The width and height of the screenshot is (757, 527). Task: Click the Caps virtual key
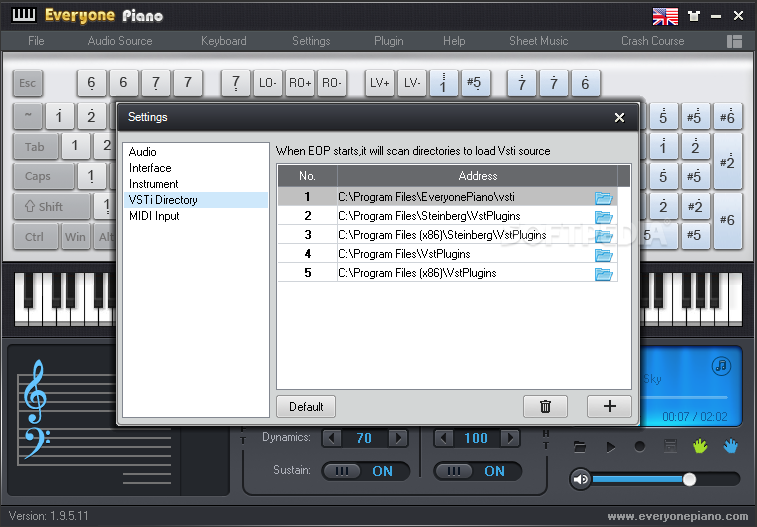43,176
